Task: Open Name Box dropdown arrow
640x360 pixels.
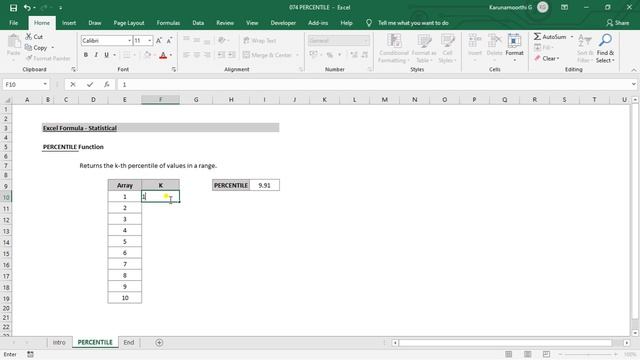Action: pyautogui.click(x=45, y=84)
